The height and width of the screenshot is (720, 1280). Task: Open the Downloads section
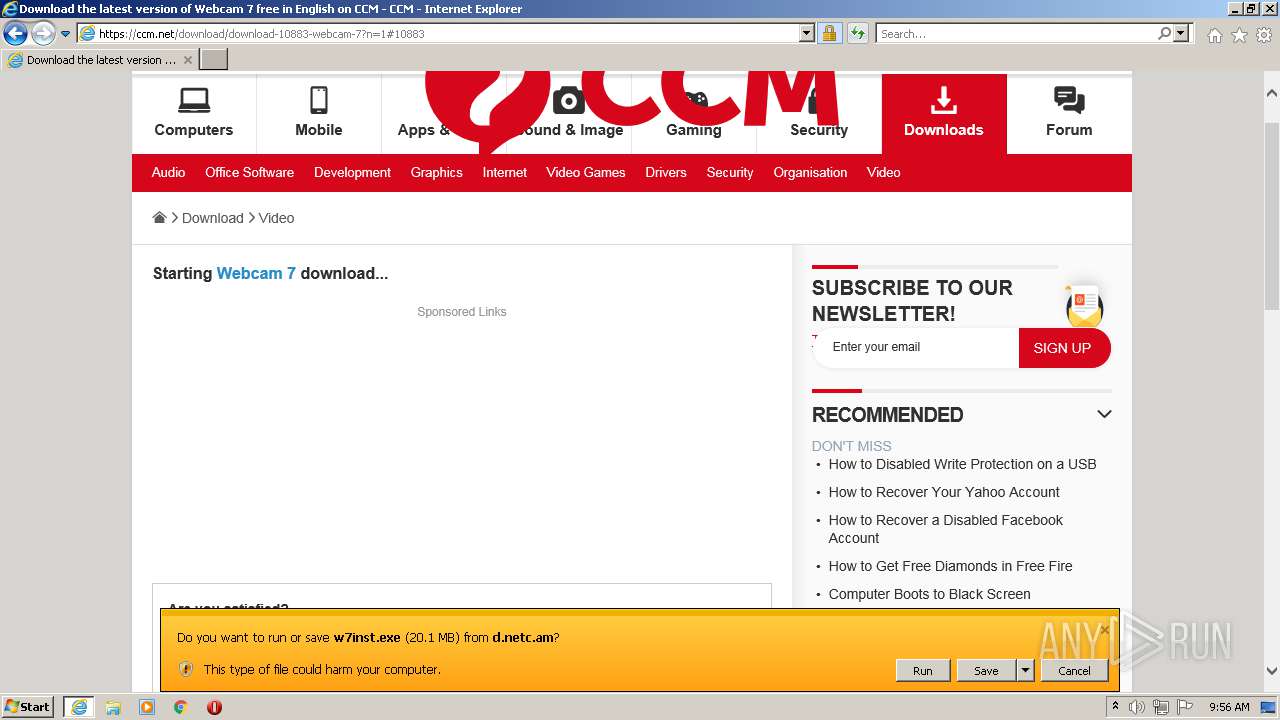pos(944,113)
